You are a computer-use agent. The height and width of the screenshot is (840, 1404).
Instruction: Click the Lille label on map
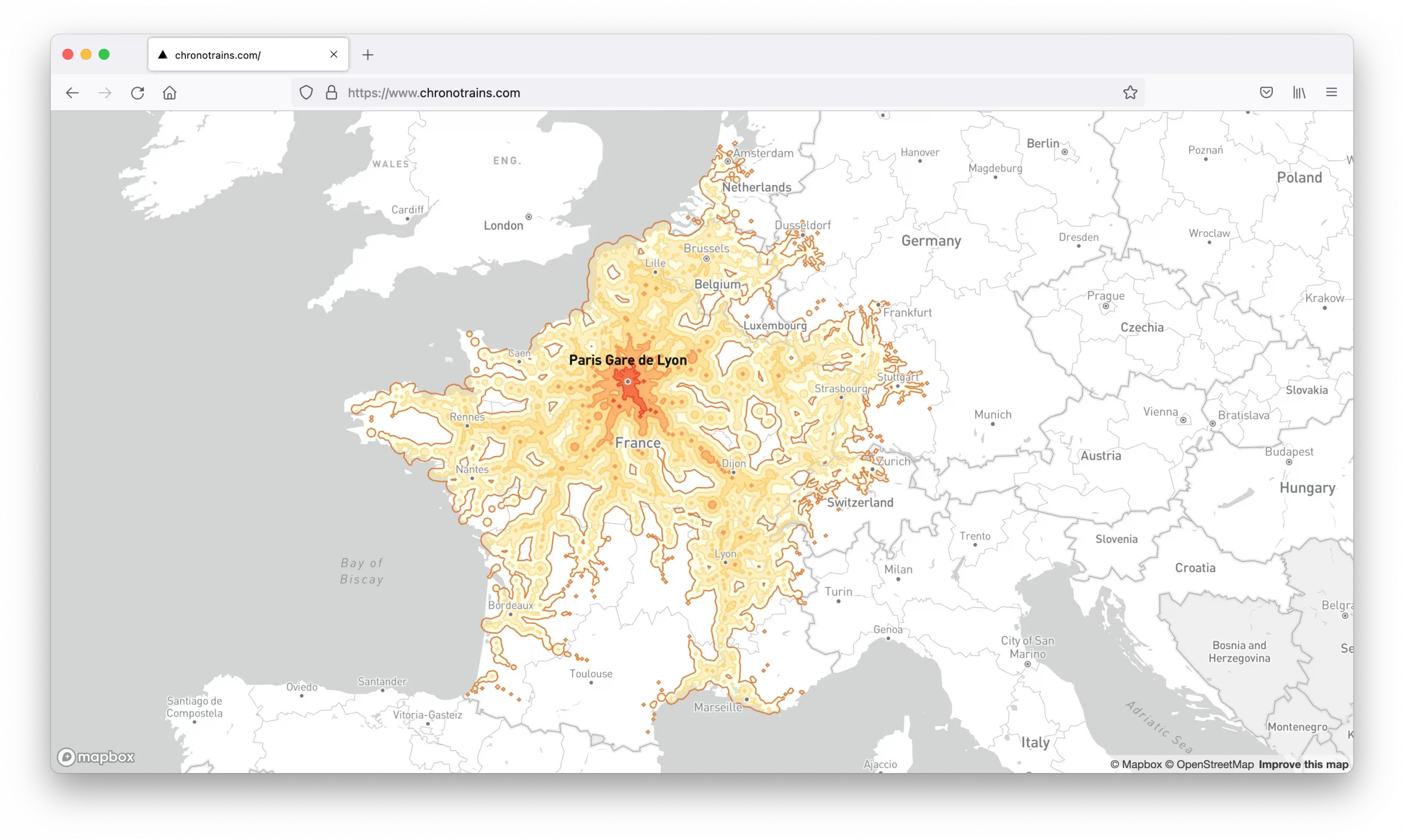coord(655,263)
